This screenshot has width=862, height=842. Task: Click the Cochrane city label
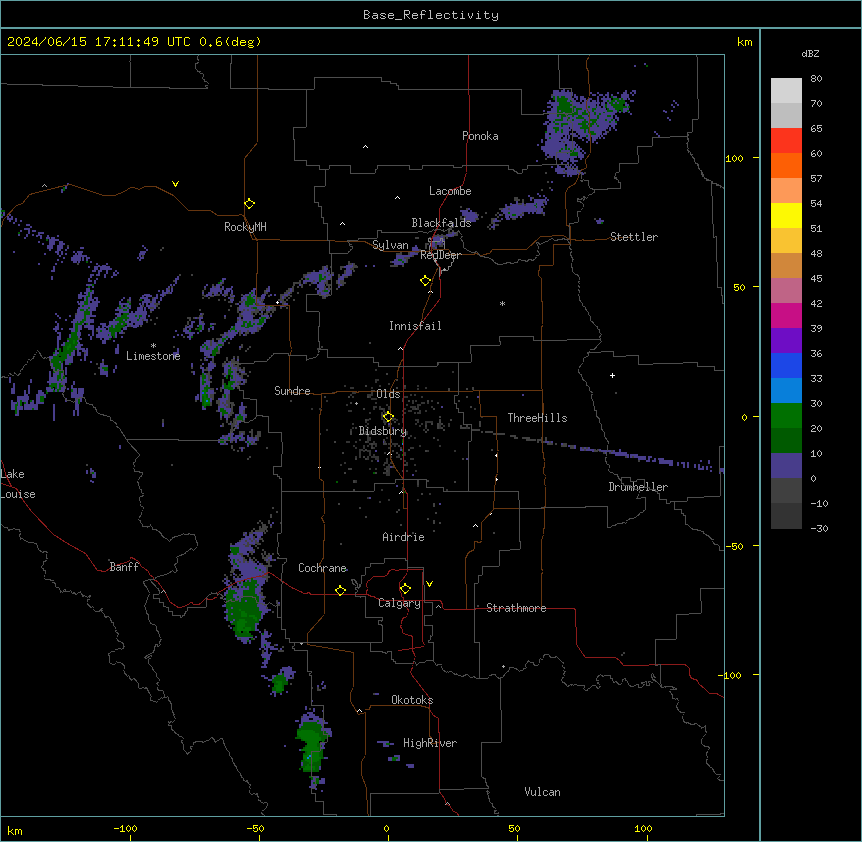(x=322, y=568)
